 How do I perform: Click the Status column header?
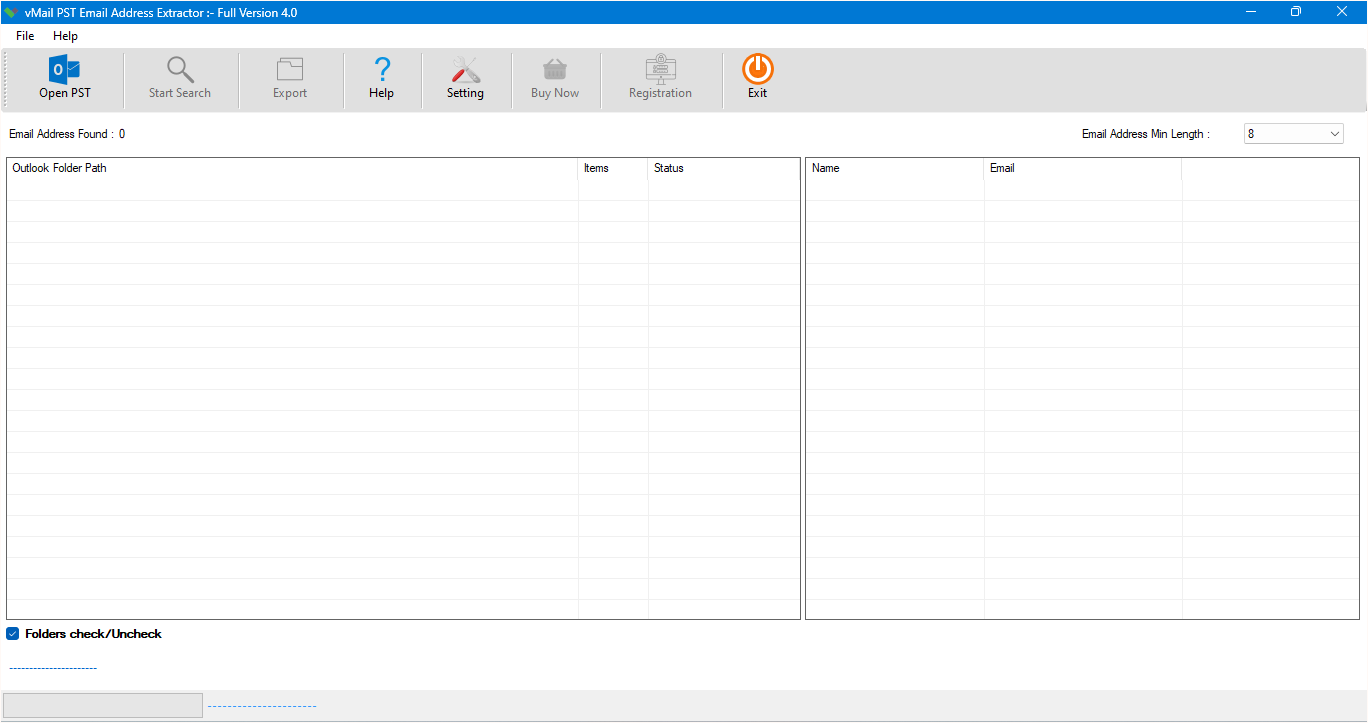pyautogui.click(x=724, y=168)
